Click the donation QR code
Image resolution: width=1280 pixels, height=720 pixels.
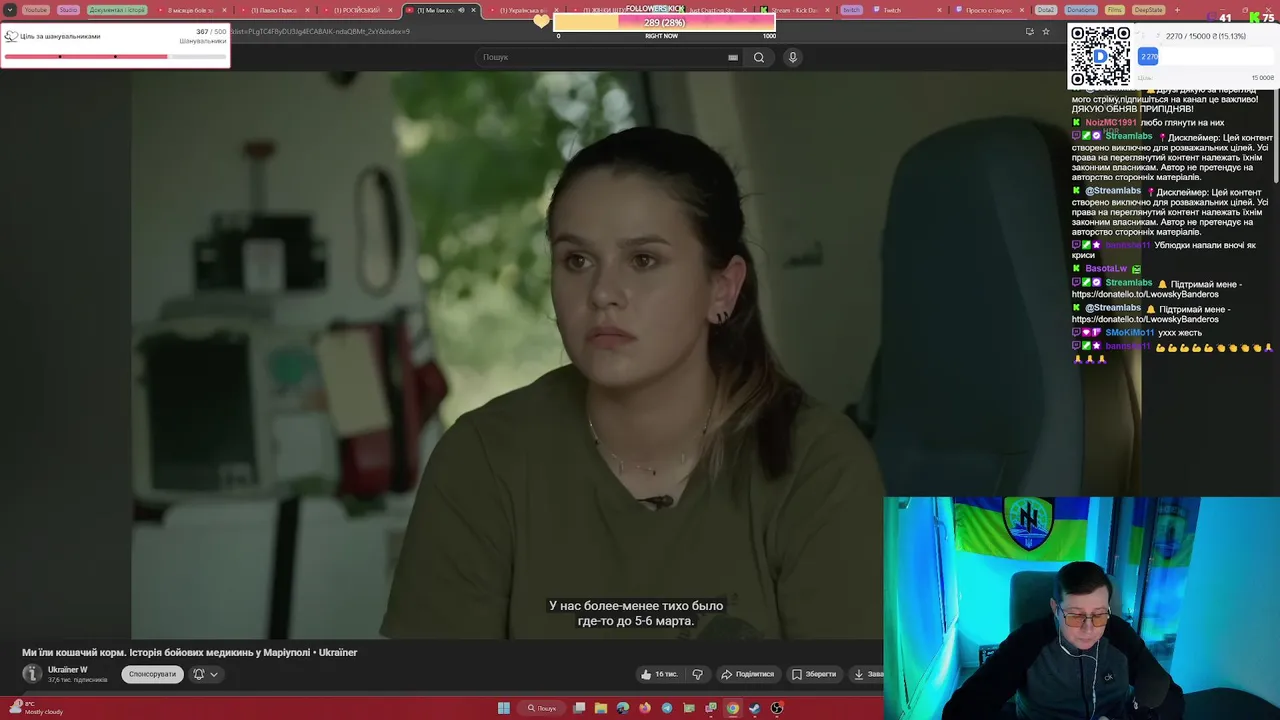1100,56
